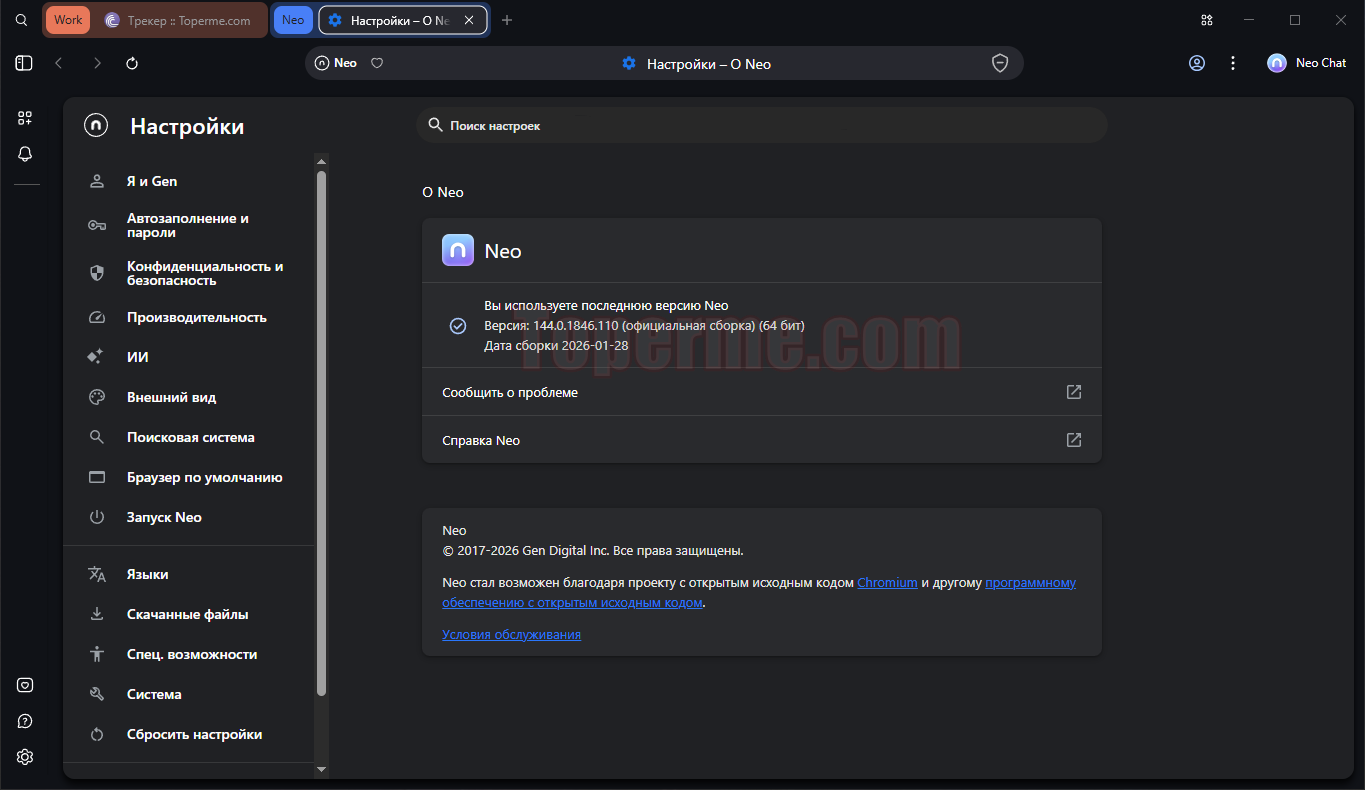
Task: Click the Neo app logo in the about card
Action: (458, 250)
